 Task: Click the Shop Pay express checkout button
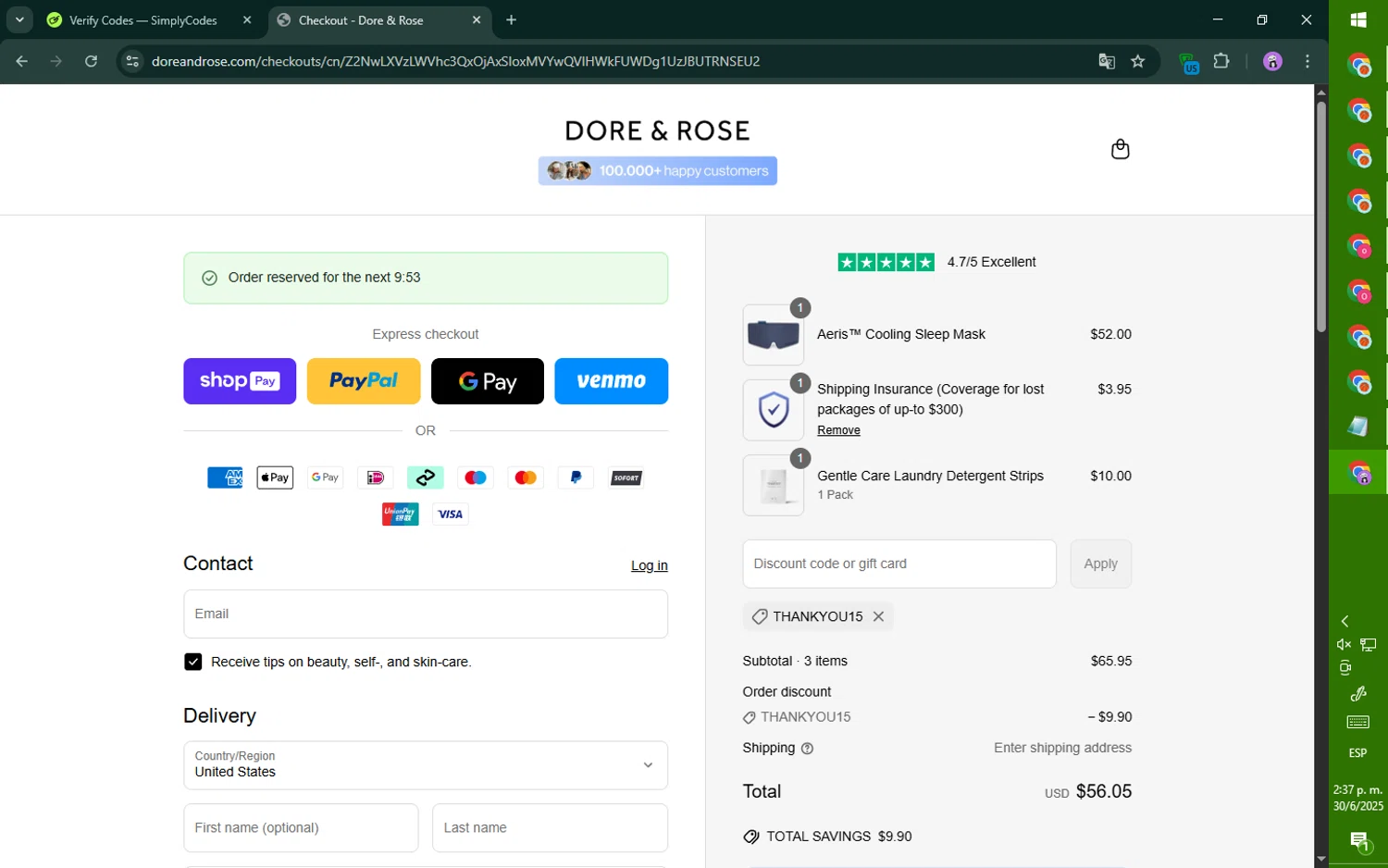pos(240,381)
